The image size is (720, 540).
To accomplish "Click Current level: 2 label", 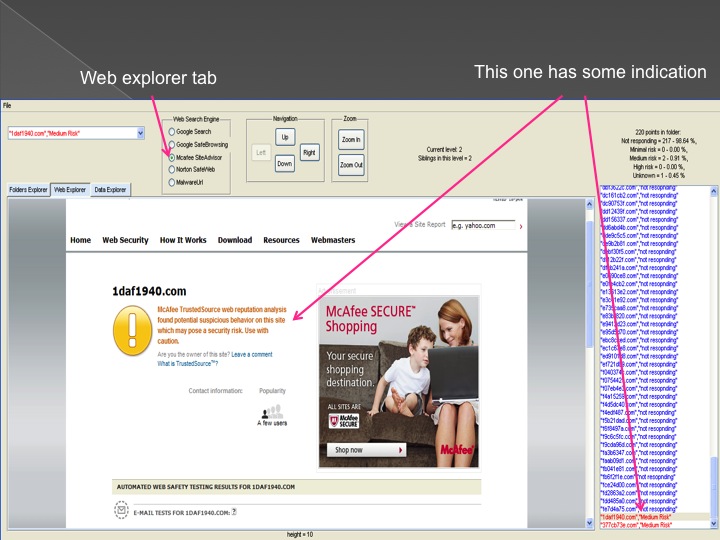I will point(444,150).
